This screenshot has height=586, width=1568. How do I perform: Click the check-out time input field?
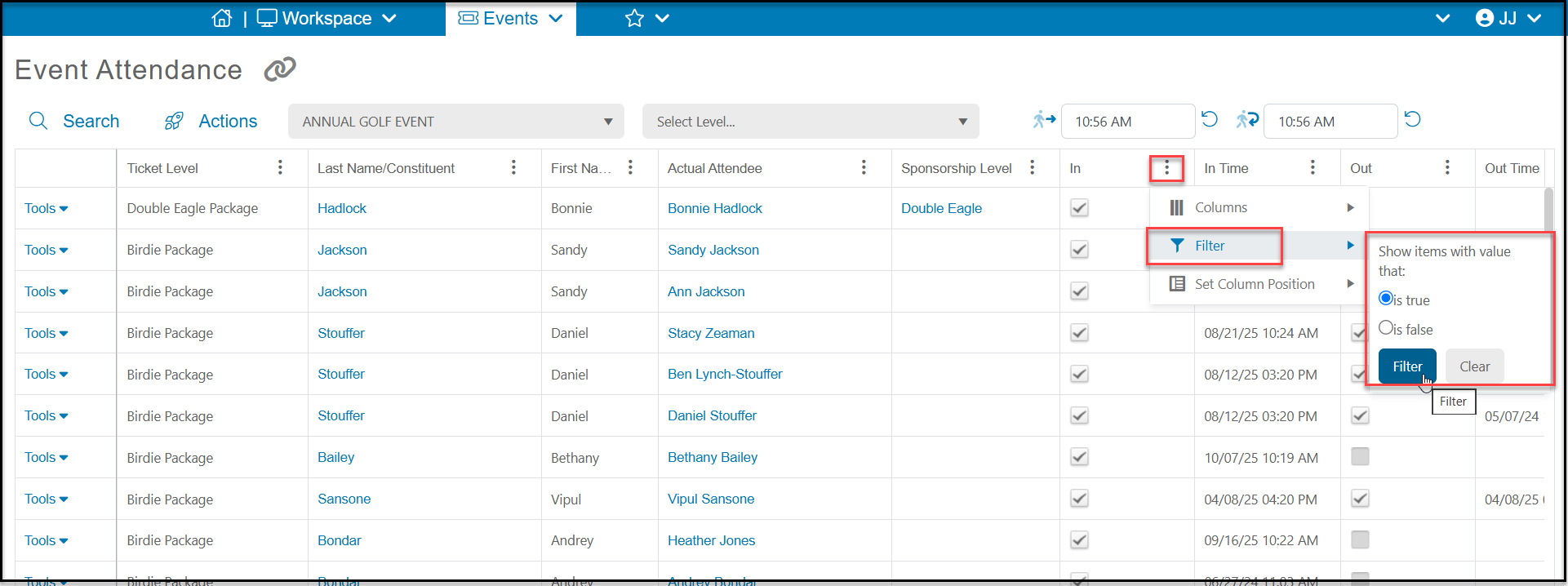(1330, 122)
